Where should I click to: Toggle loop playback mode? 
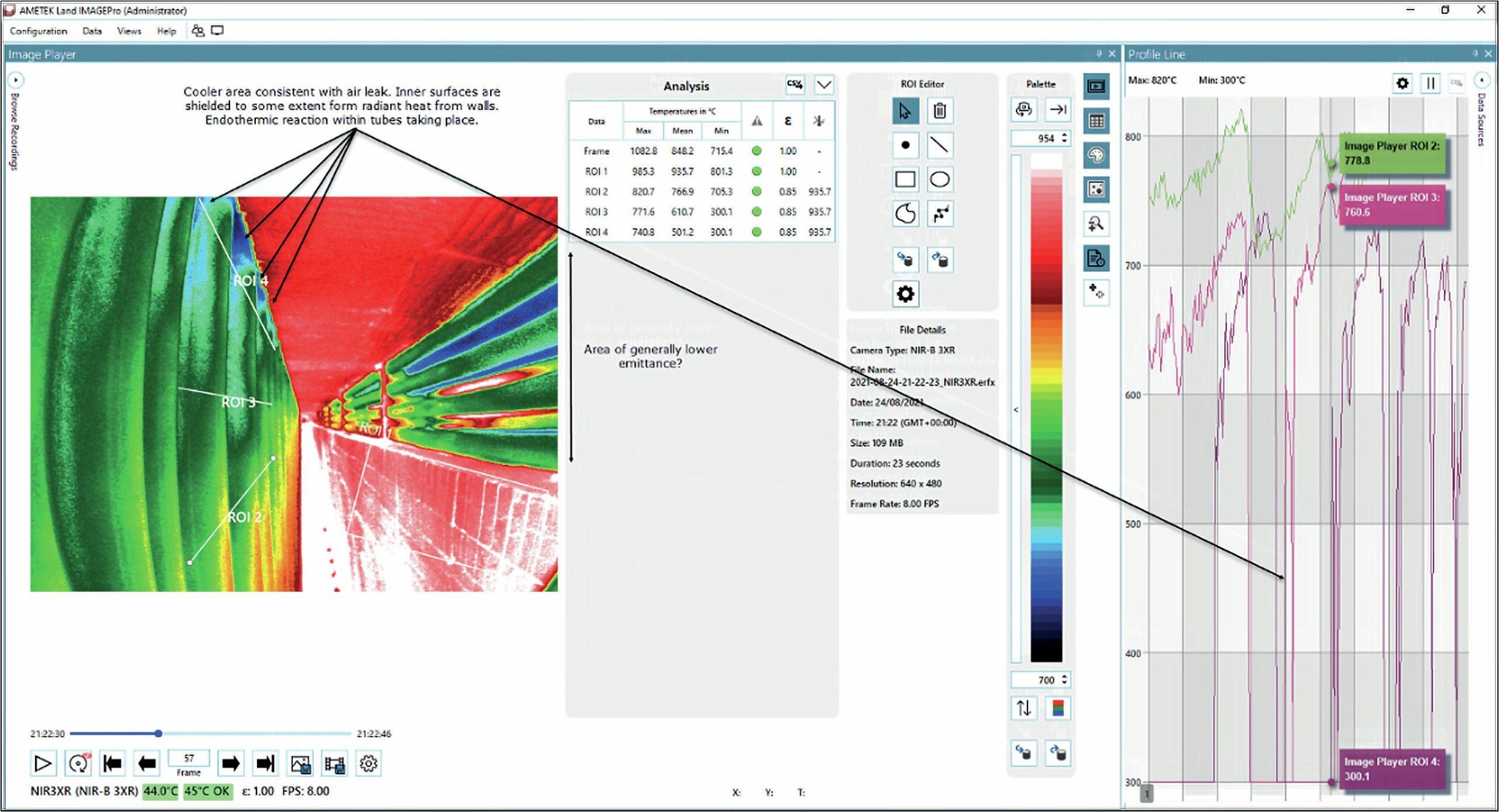tap(78, 763)
